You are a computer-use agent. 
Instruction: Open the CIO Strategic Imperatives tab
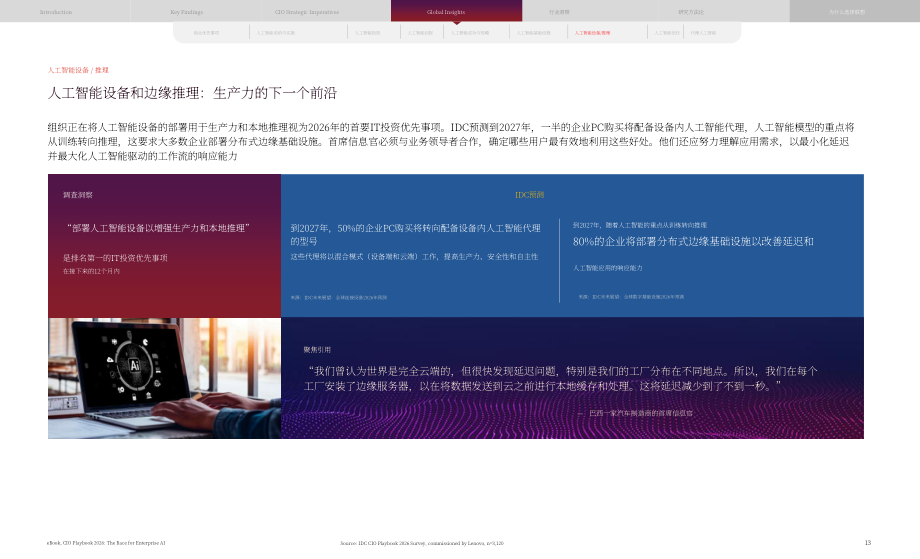307,12
